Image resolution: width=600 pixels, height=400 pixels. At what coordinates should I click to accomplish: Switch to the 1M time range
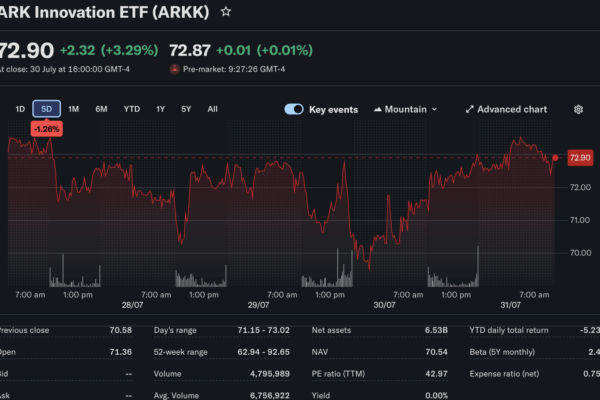click(73, 109)
